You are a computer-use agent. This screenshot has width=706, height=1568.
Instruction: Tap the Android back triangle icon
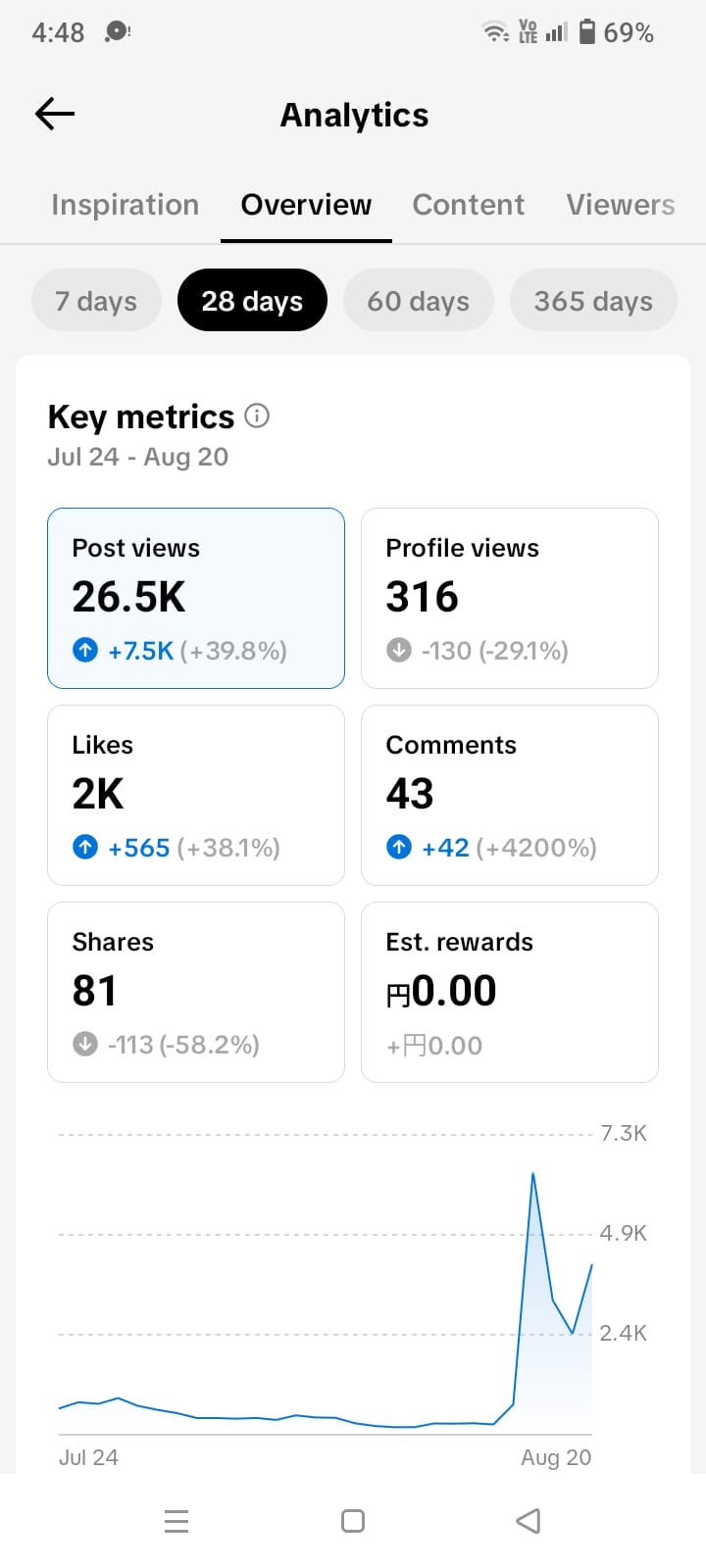529,1521
